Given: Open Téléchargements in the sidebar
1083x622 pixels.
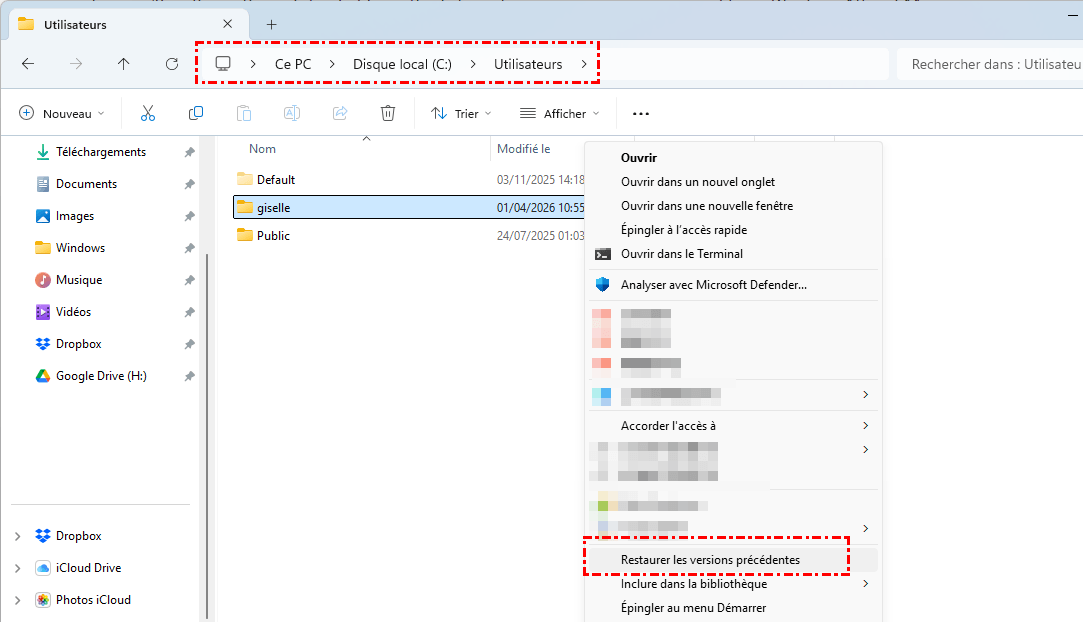Looking at the screenshot, I should [x=100, y=152].
